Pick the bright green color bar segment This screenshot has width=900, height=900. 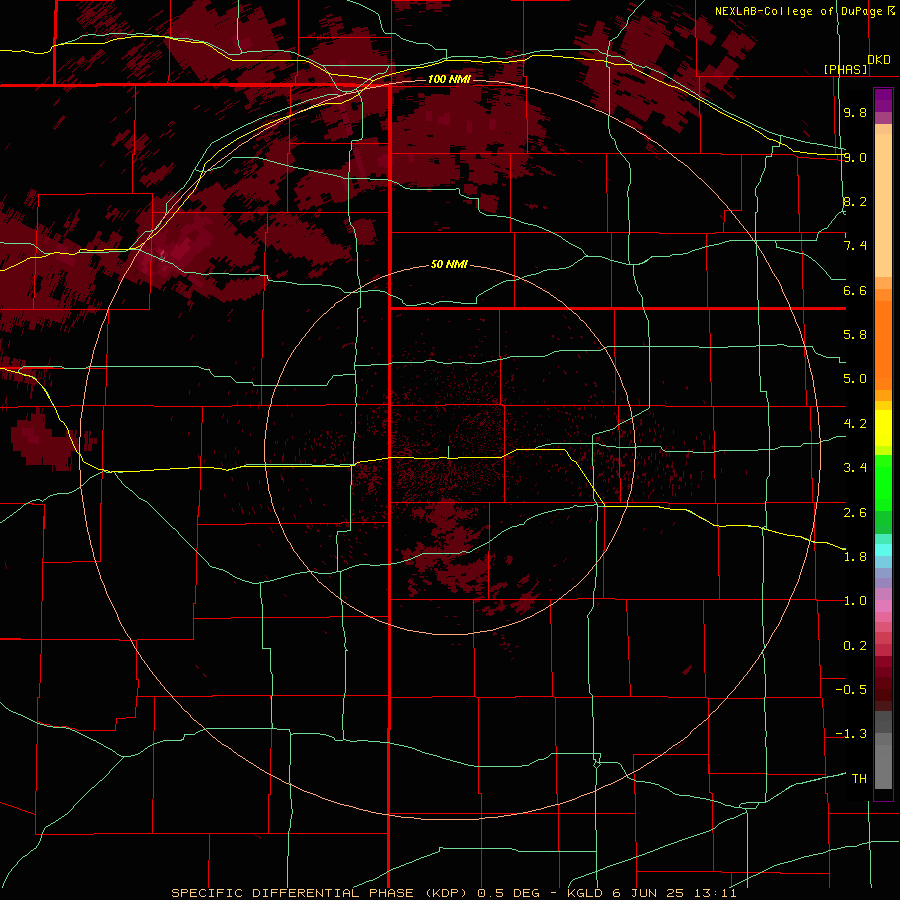click(x=883, y=483)
